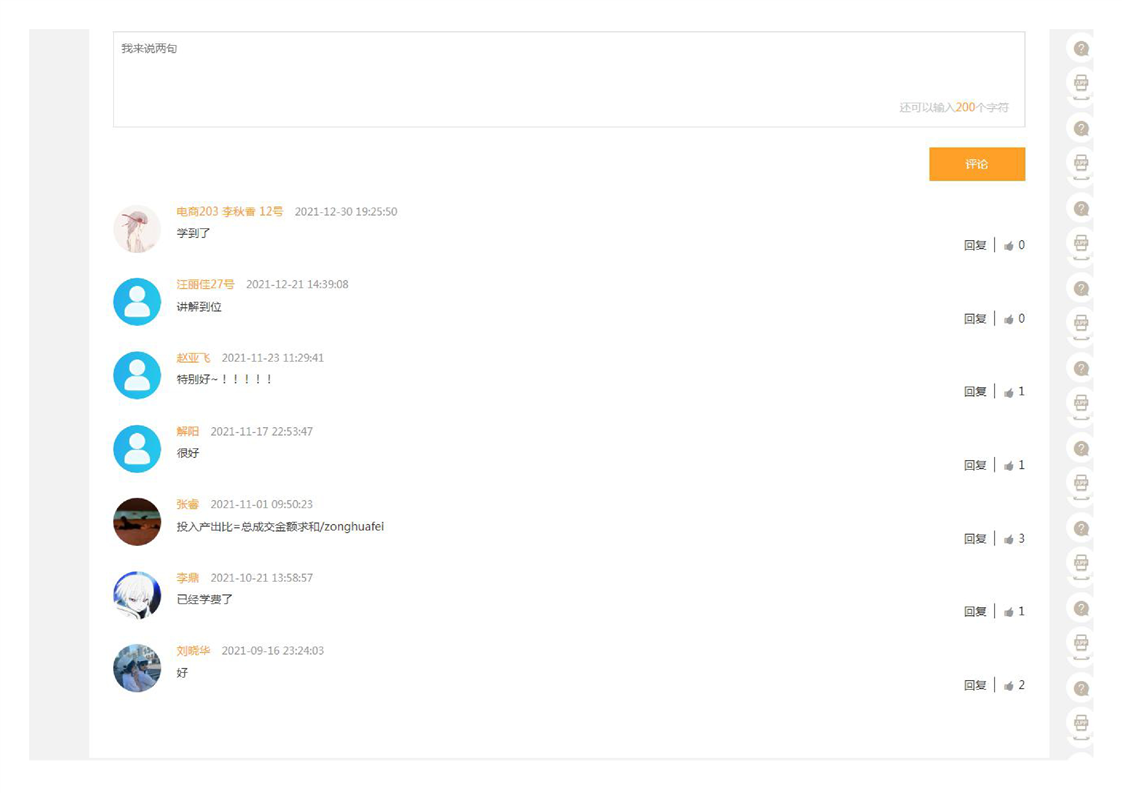Reply to the '学到了' comment
Viewport: 1122px width, 793px height.
point(974,246)
